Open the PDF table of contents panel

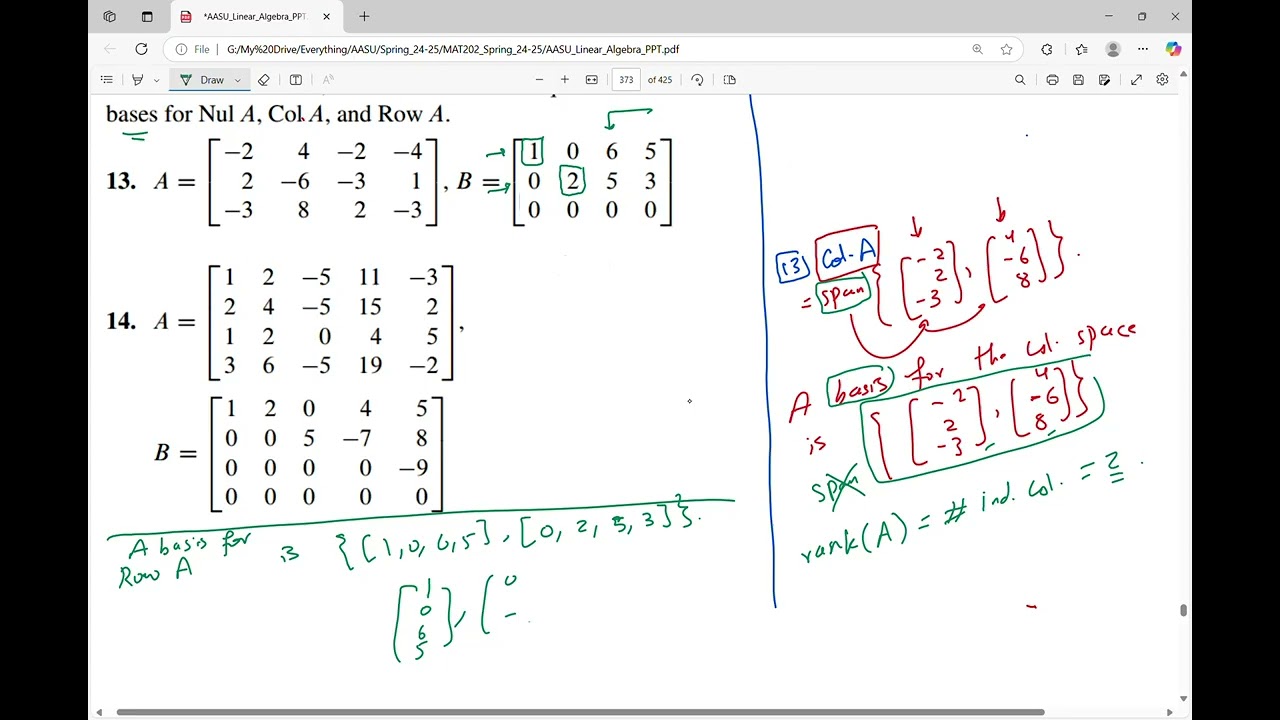pos(107,80)
